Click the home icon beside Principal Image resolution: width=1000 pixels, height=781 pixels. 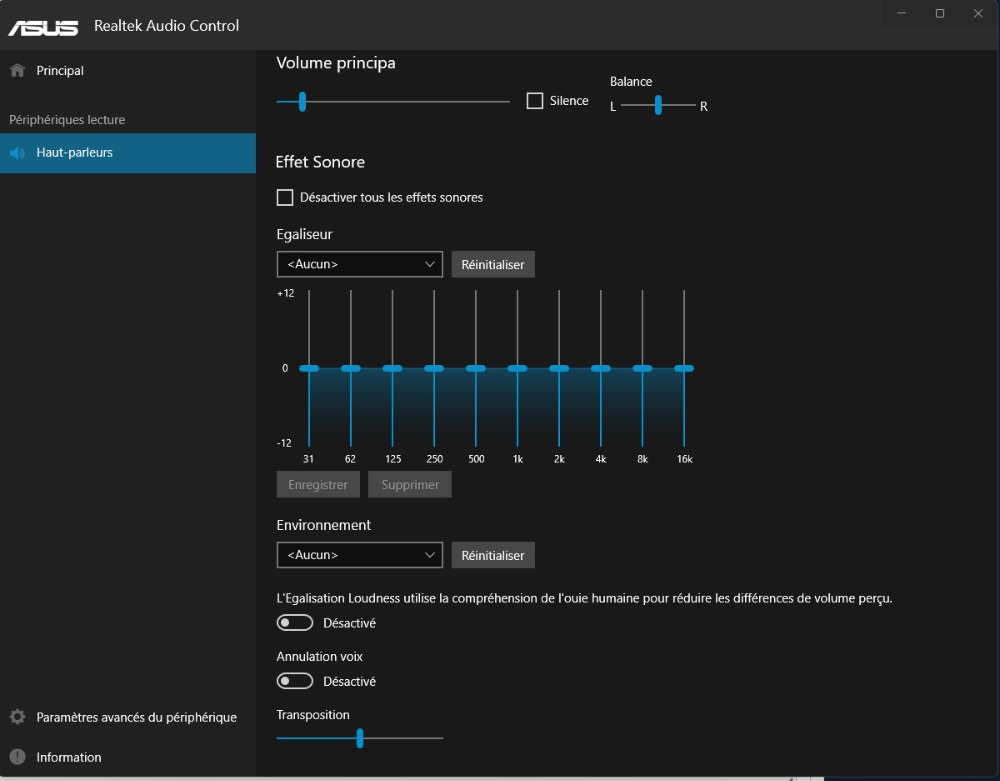point(17,71)
